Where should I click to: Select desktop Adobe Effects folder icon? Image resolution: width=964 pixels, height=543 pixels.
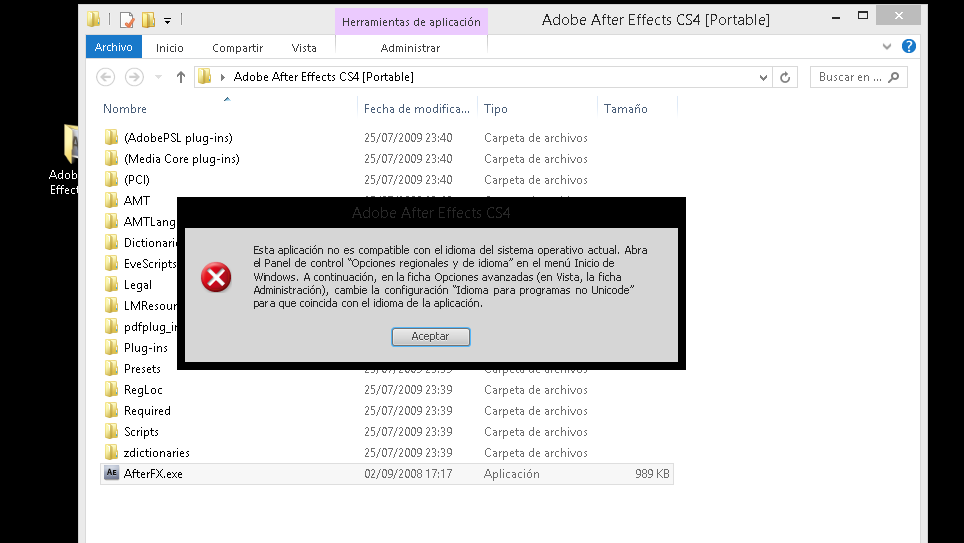[x=70, y=144]
